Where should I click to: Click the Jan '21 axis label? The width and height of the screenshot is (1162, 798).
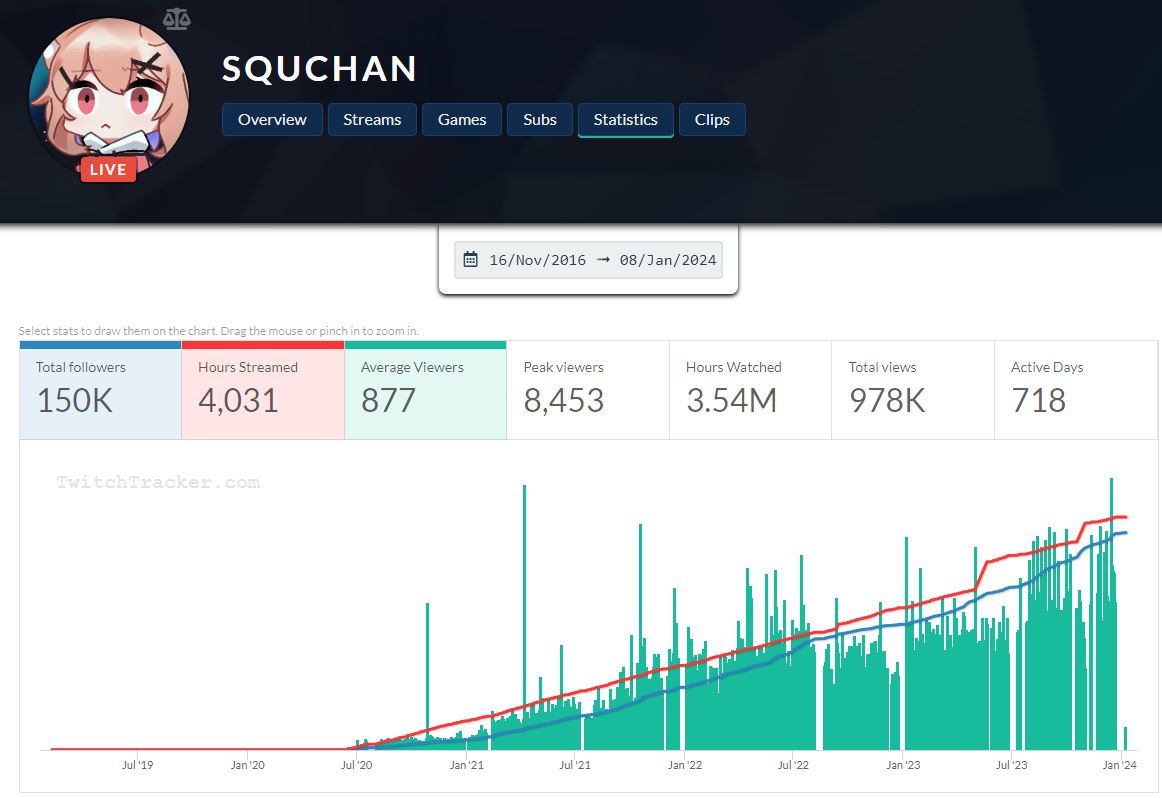[467, 765]
